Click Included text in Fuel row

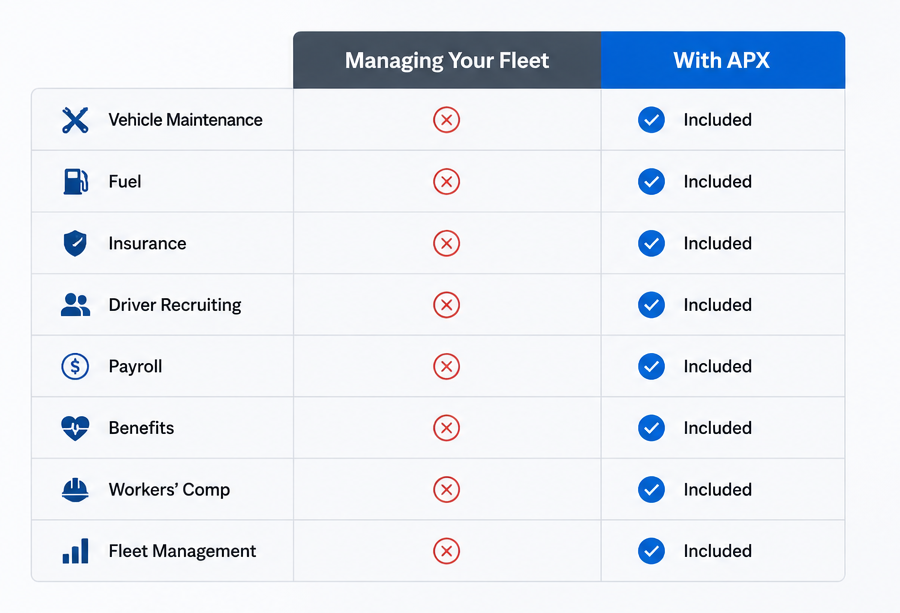coord(717,181)
